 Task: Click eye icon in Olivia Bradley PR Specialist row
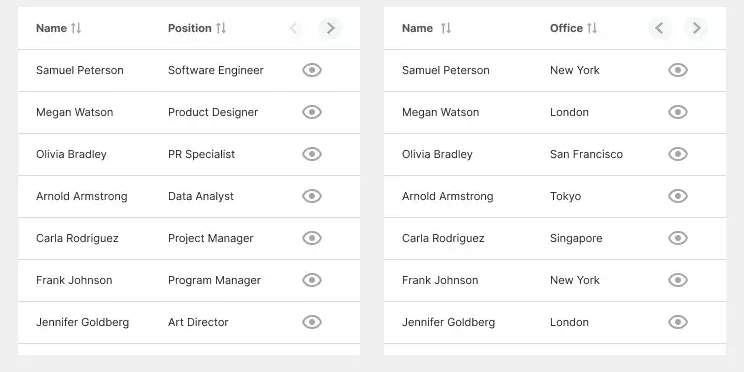click(x=312, y=154)
